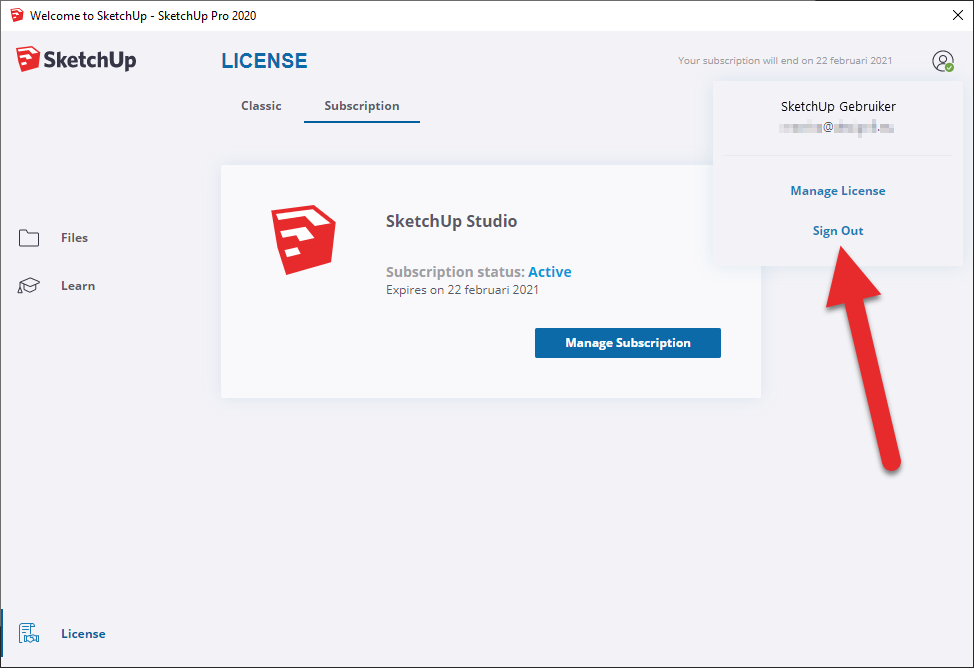Open Files section in sidebar
The image size is (974, 668).
pos(75,237)
